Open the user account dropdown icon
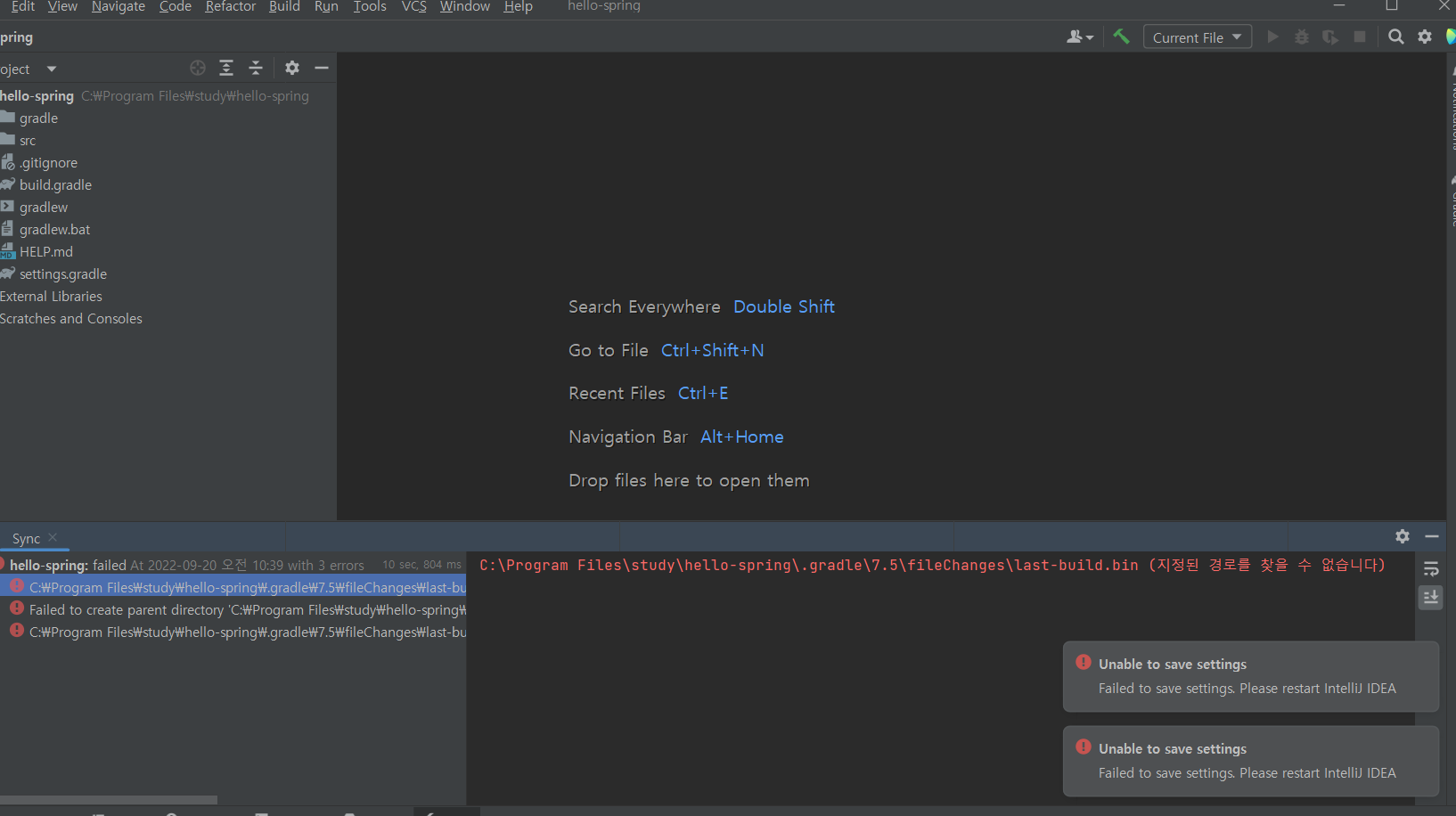This screenshot has width=1456, height=816. [1080, 37]
